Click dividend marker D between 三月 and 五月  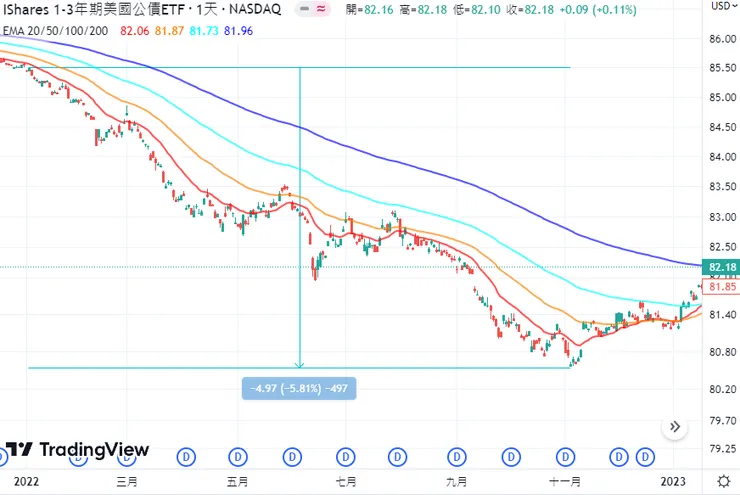pyautogui.click(x=186, y=457)
